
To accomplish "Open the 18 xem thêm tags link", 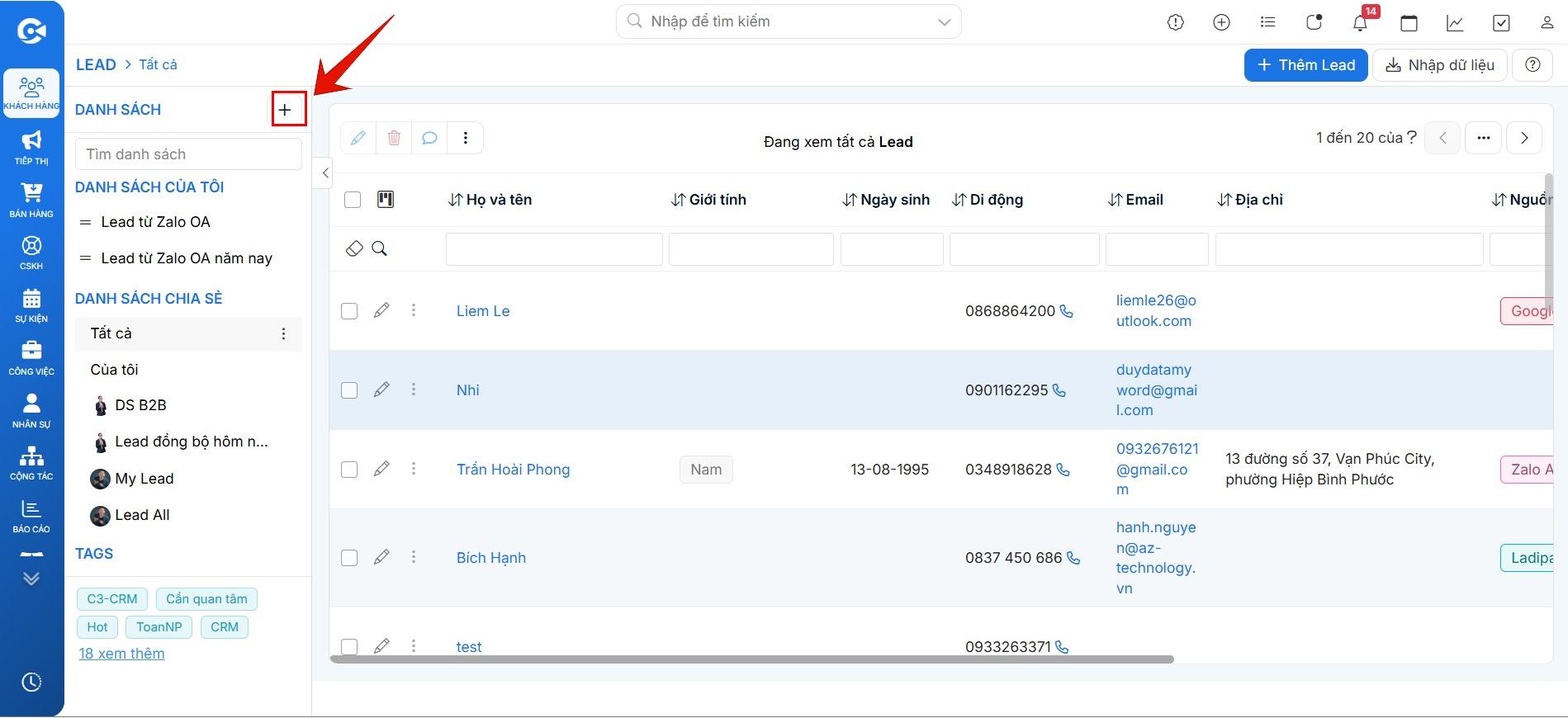I will (x=121, y=654).
